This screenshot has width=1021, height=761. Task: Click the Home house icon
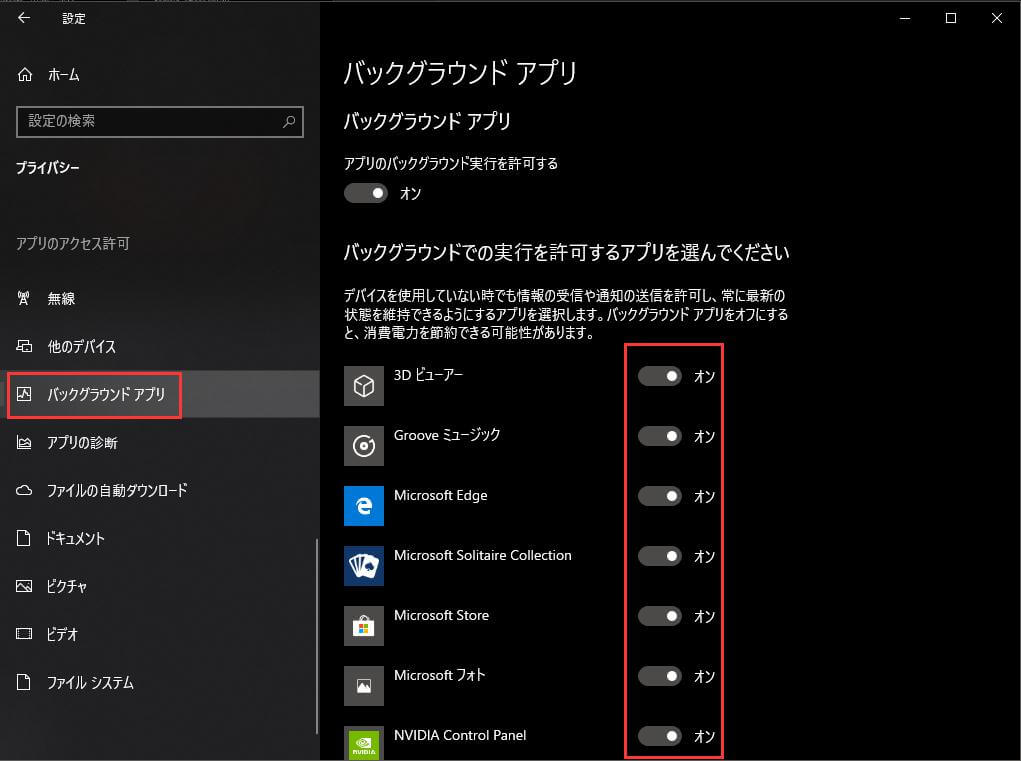coord(25,75)
